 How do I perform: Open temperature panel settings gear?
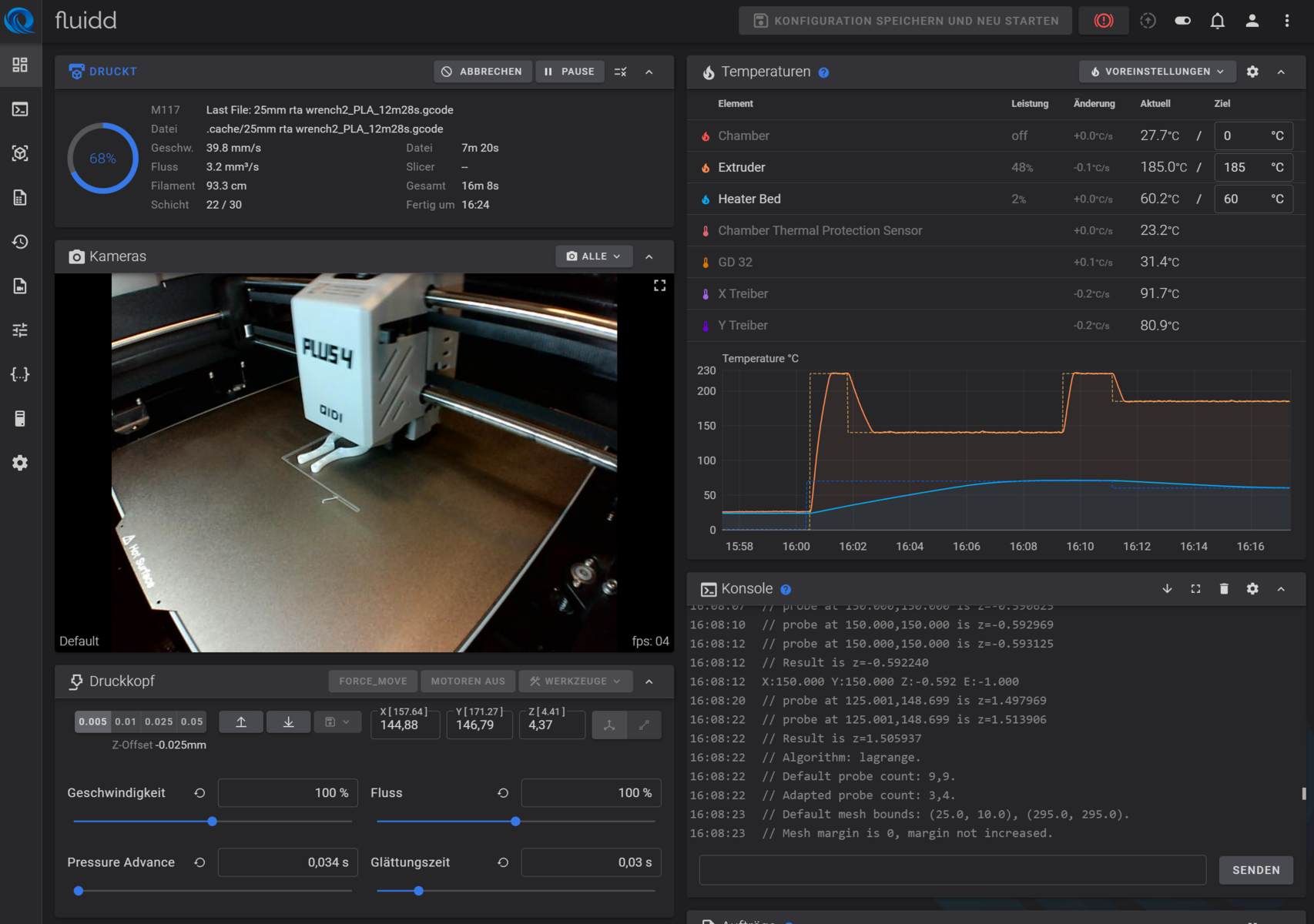tap(1252, 72)
